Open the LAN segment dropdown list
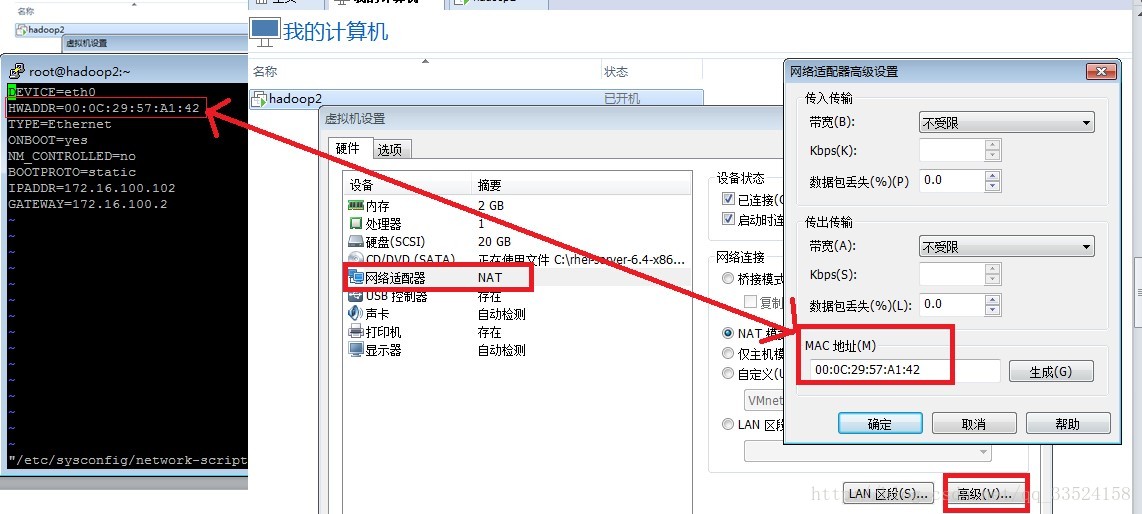 pos(868,452)
